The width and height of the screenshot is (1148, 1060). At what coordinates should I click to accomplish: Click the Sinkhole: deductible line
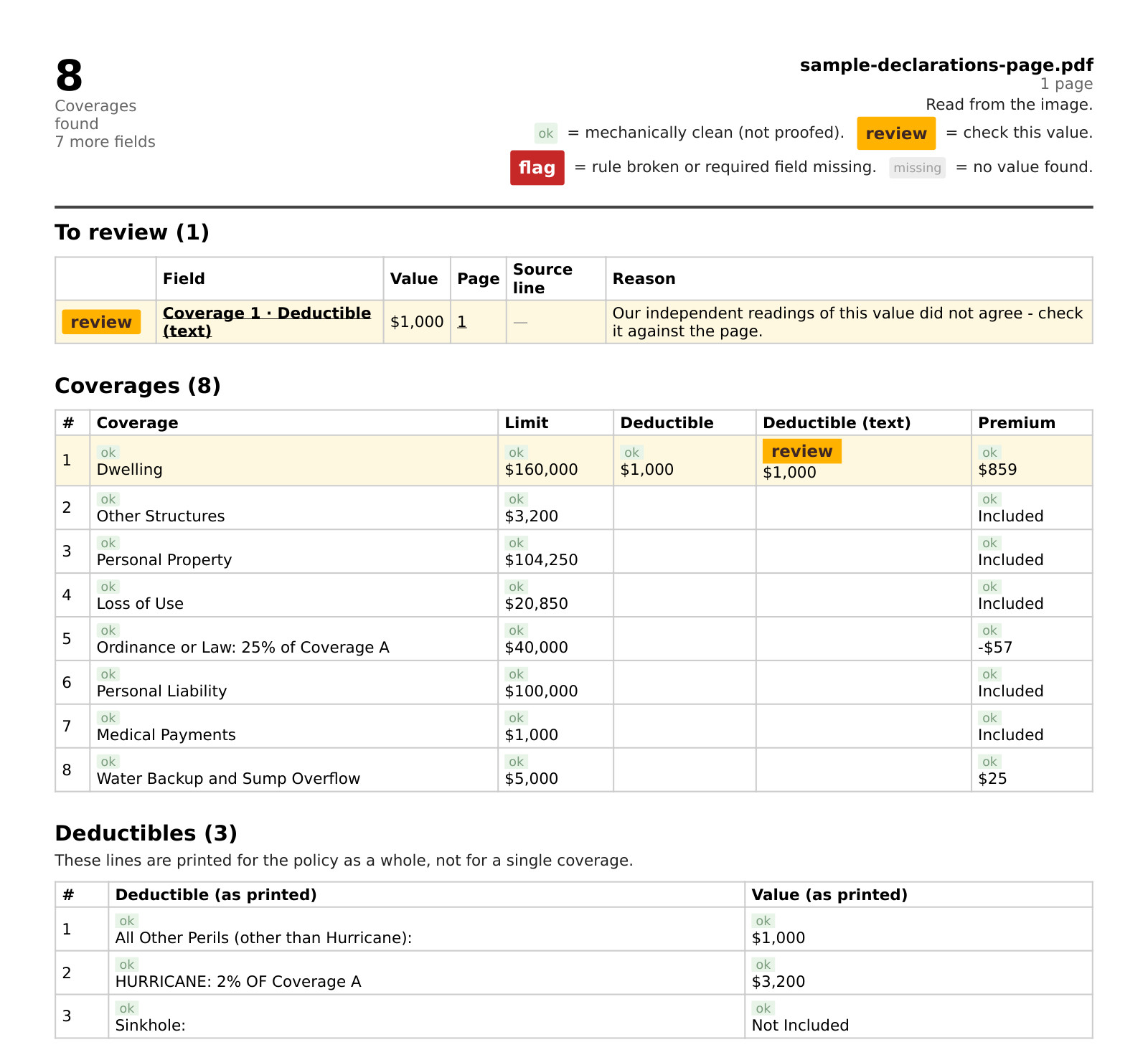[150, 1026]
